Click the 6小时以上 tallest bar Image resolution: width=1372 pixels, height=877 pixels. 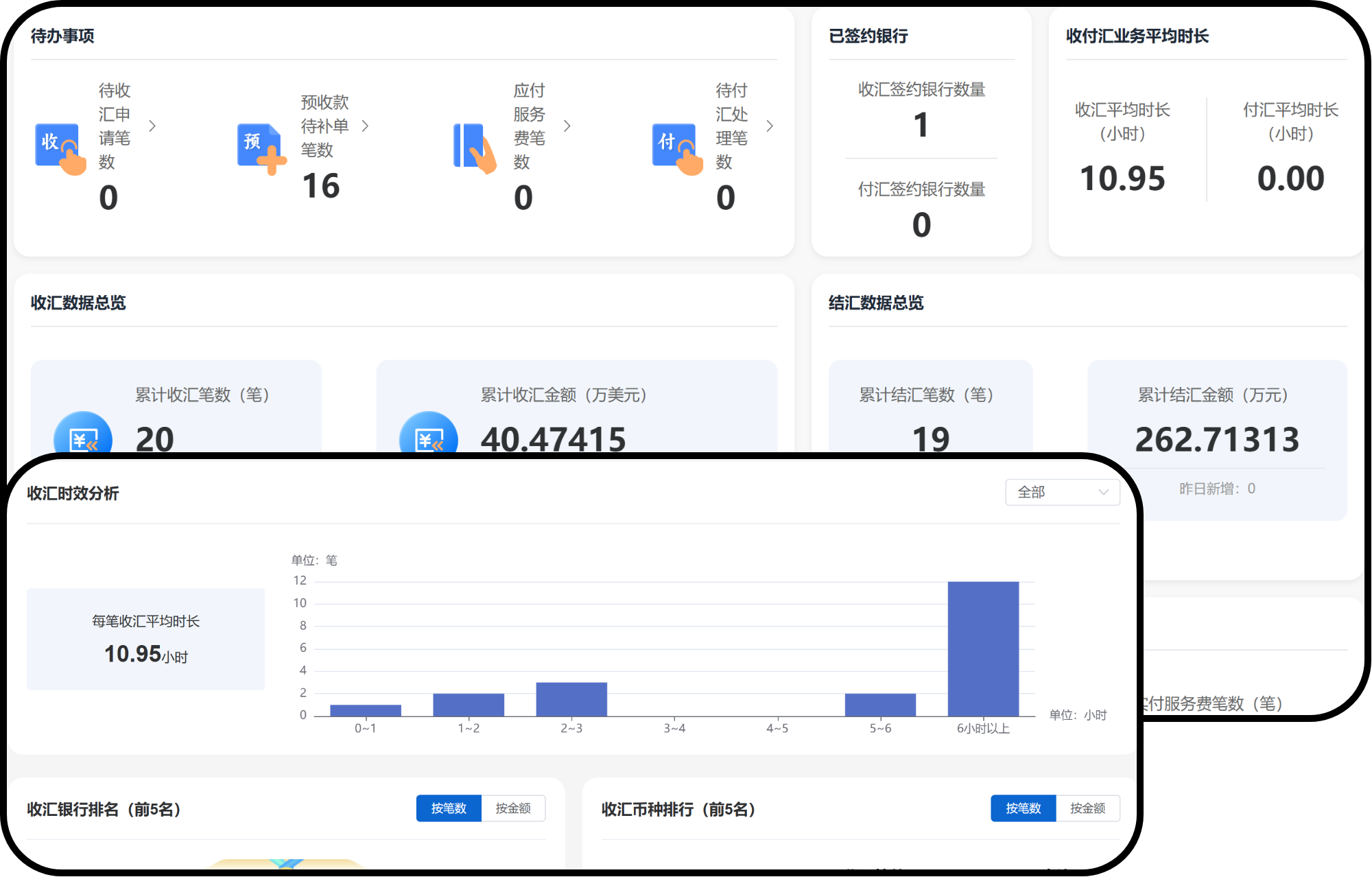coord(983,649)
